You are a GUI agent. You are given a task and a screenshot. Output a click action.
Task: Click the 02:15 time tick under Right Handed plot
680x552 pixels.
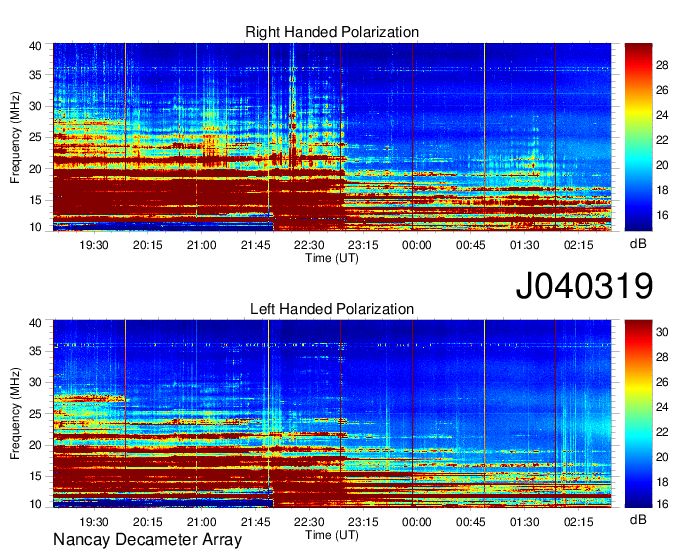pyautogui.click(x=579, y=245)
